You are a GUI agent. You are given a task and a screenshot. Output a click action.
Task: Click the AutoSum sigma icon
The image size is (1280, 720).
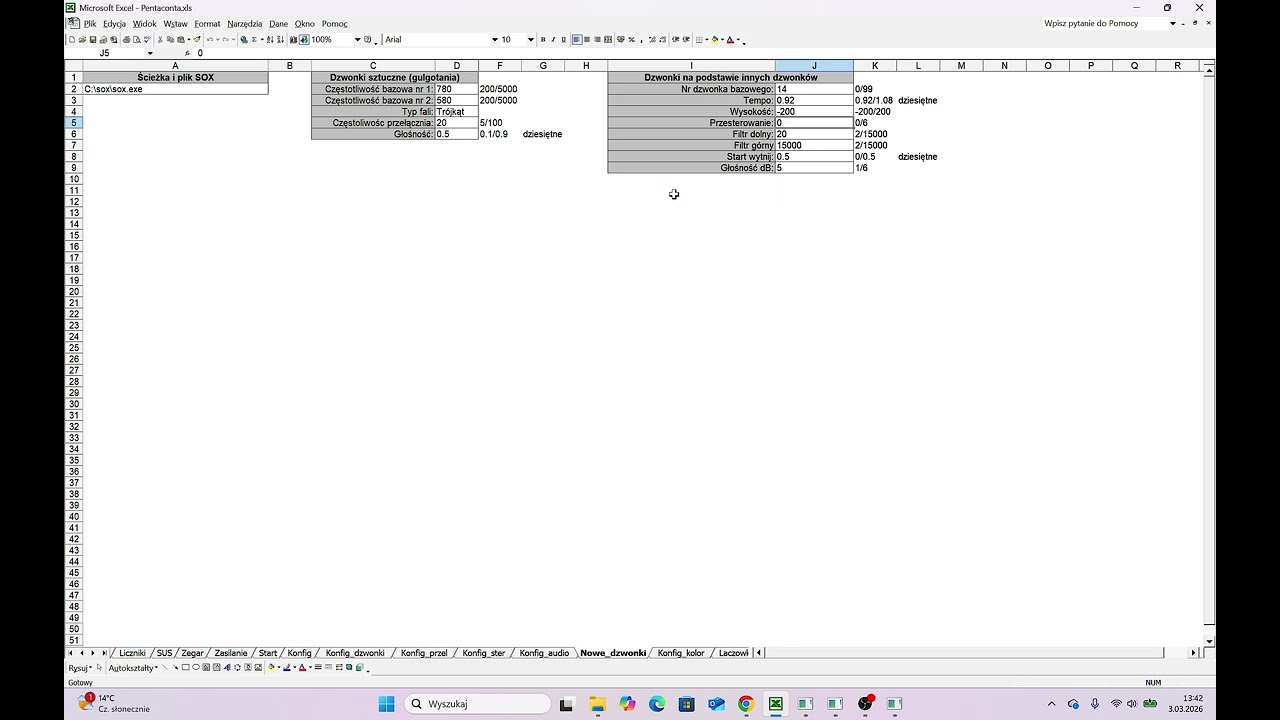point(254,40)
